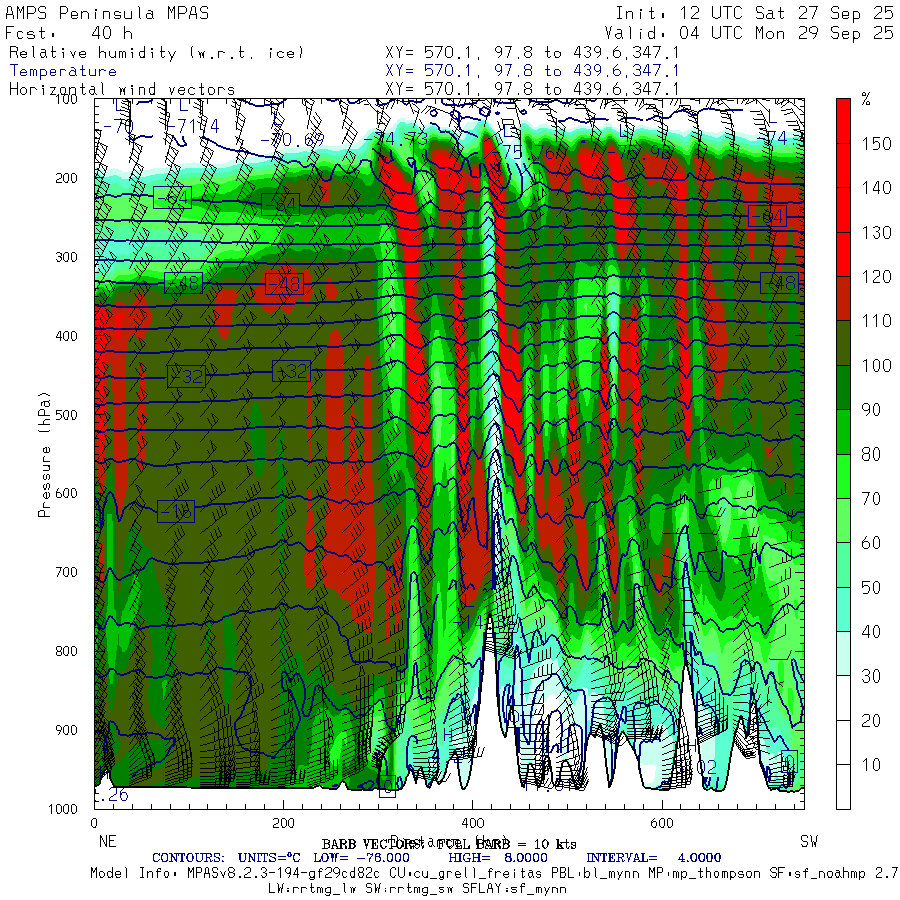
Task: Click the '0' distance axis tick label
Action: pos(94,824)
